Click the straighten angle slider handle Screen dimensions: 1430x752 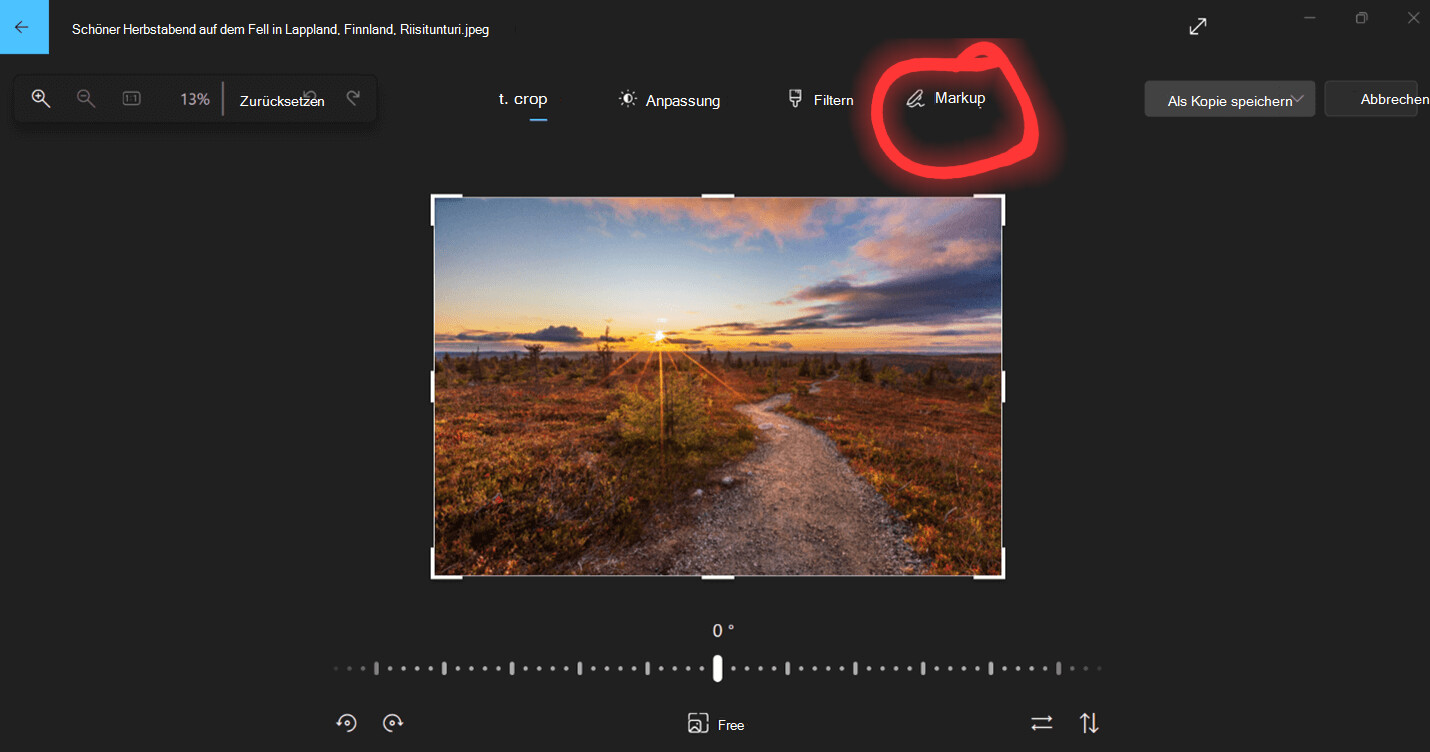pyautogui.click(x=717, y=668)
